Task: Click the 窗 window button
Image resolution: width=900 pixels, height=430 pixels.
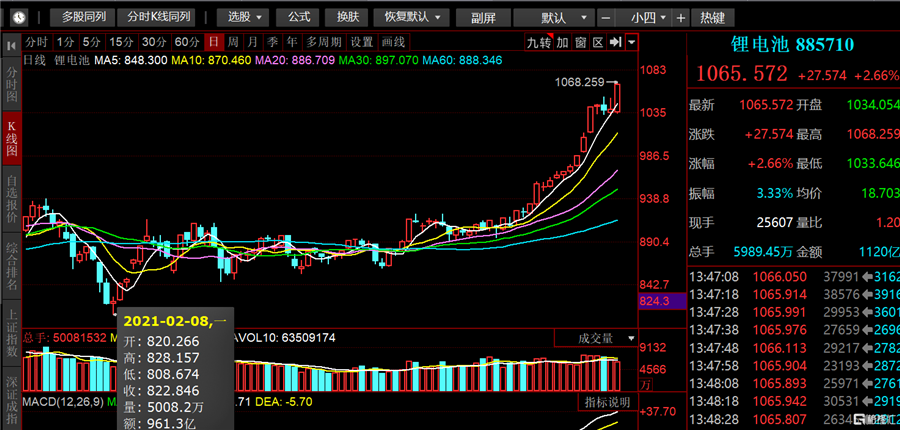Action: tap(580, 42)
